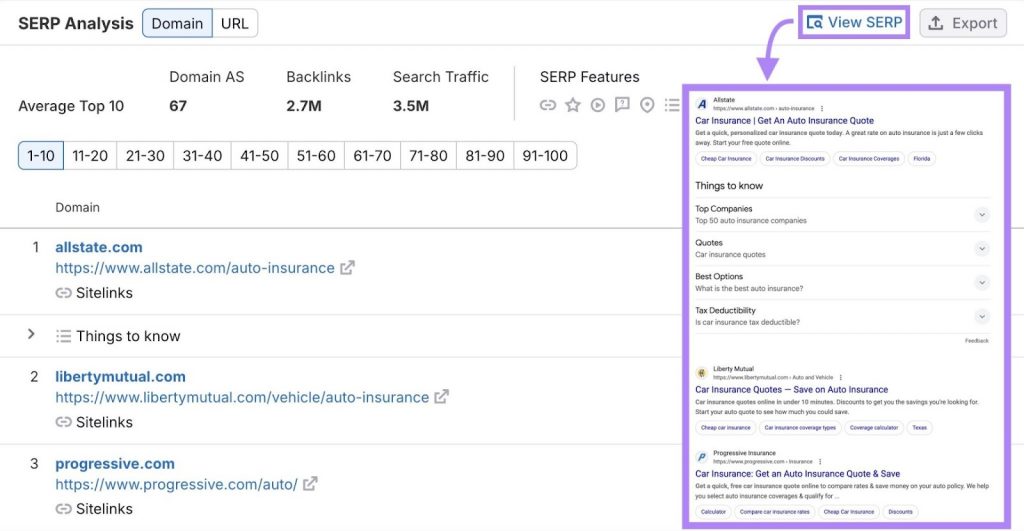Viewport: 1024px width, 531px height.
Task: Select the 11-20 results page tab
Action: [x=90, y=155]
